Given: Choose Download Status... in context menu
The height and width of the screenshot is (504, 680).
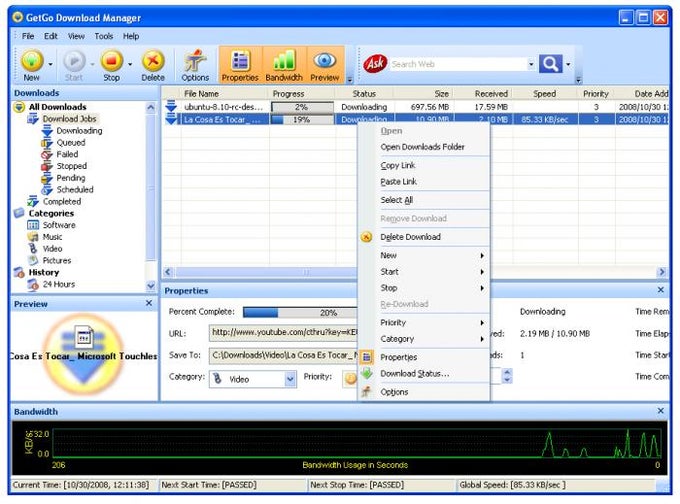Looking at the screenshot, I should [424, 373].
